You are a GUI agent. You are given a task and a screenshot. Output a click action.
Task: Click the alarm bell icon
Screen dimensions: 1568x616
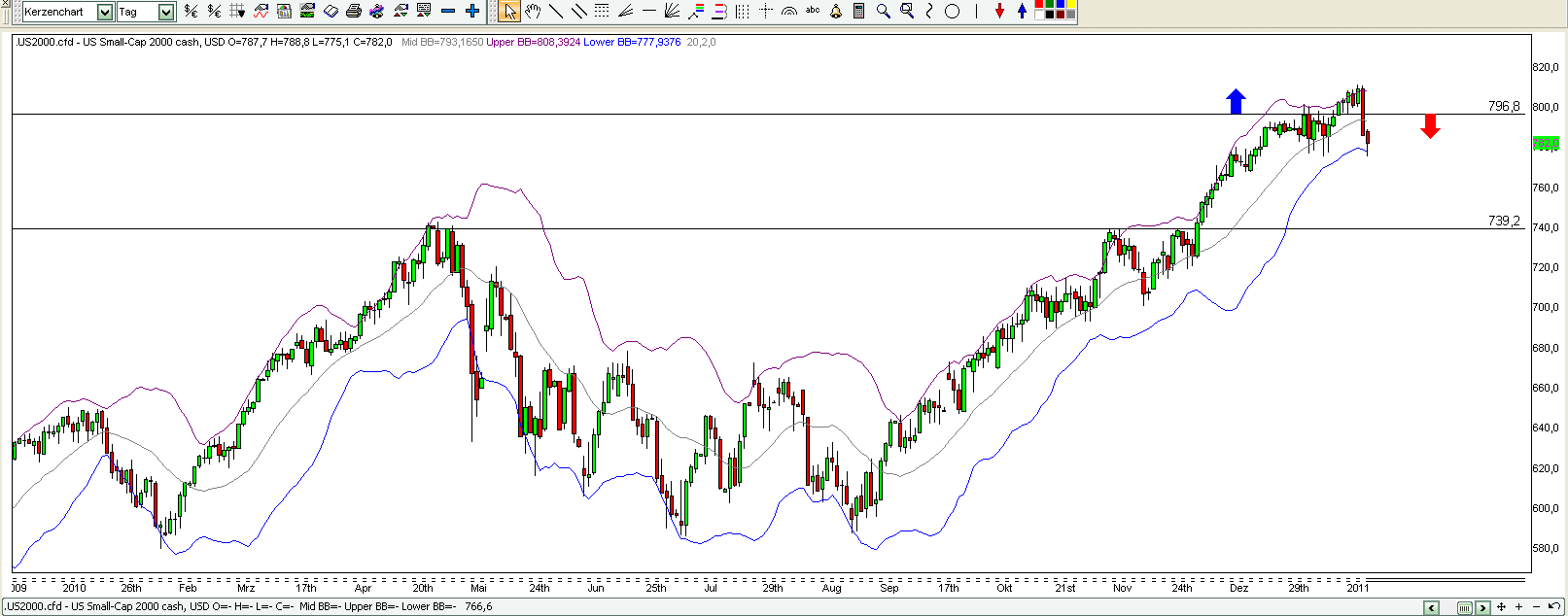(836, 12)
